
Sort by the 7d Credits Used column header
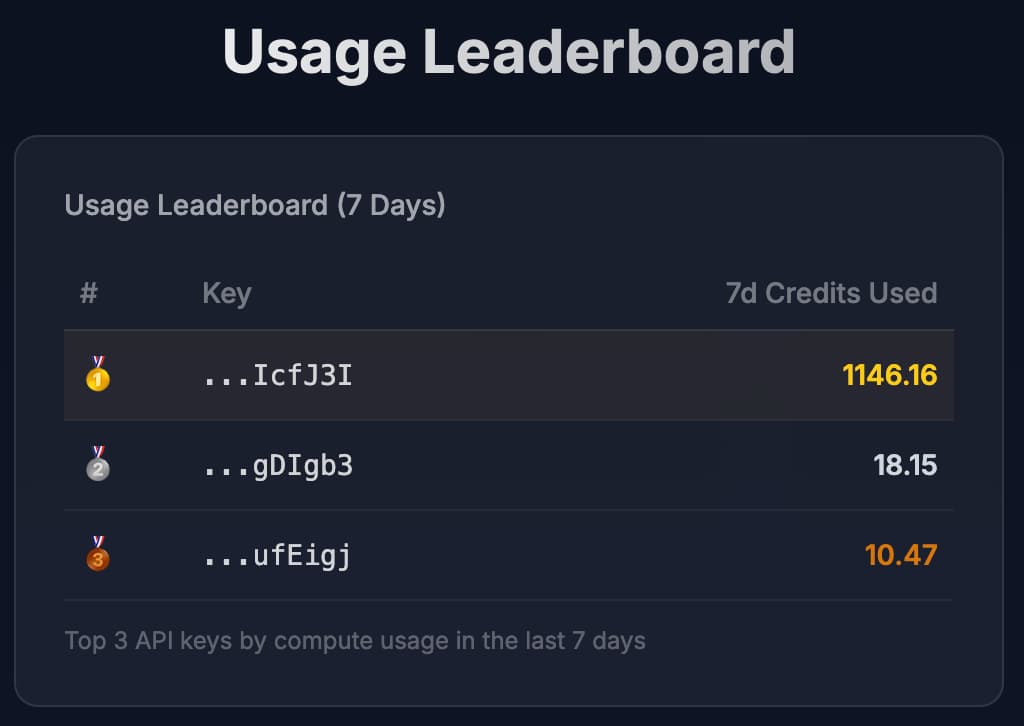click(x=831, y=293)
